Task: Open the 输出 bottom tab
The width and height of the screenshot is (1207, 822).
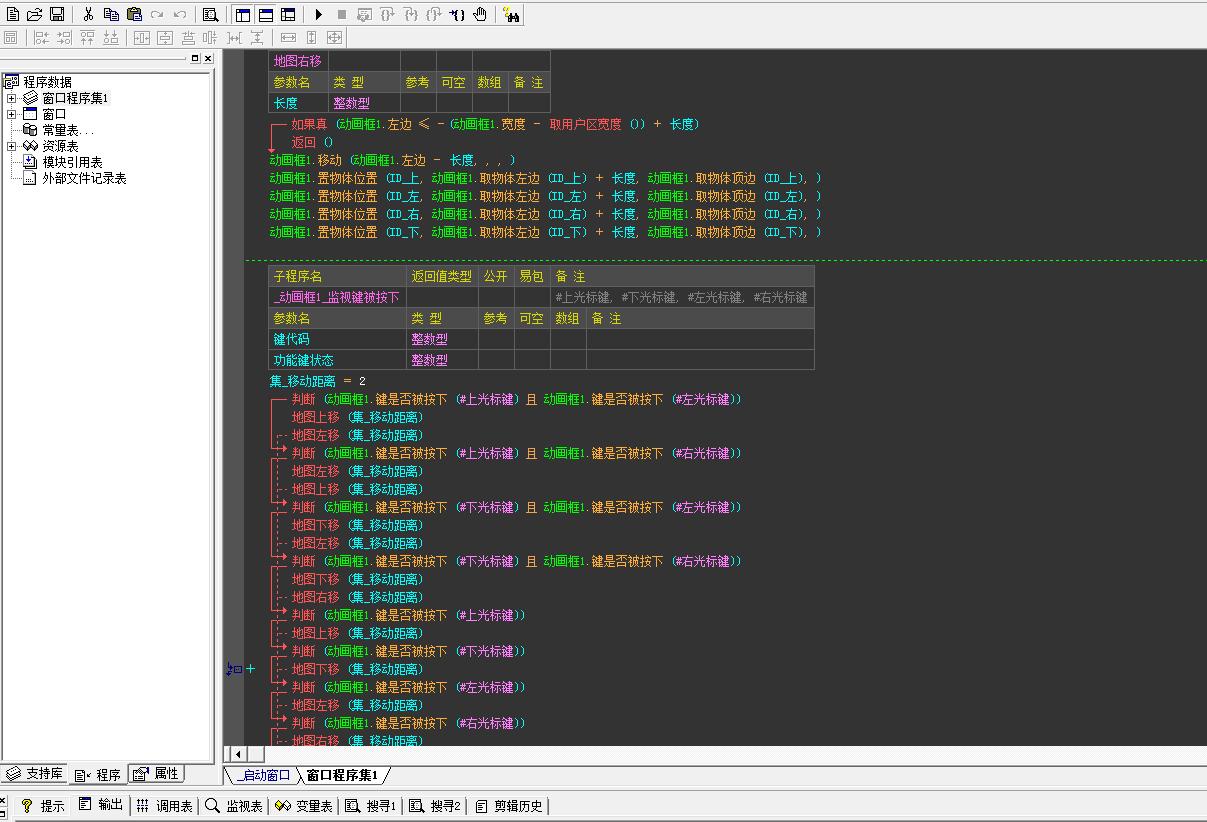Action: [101, 806]
